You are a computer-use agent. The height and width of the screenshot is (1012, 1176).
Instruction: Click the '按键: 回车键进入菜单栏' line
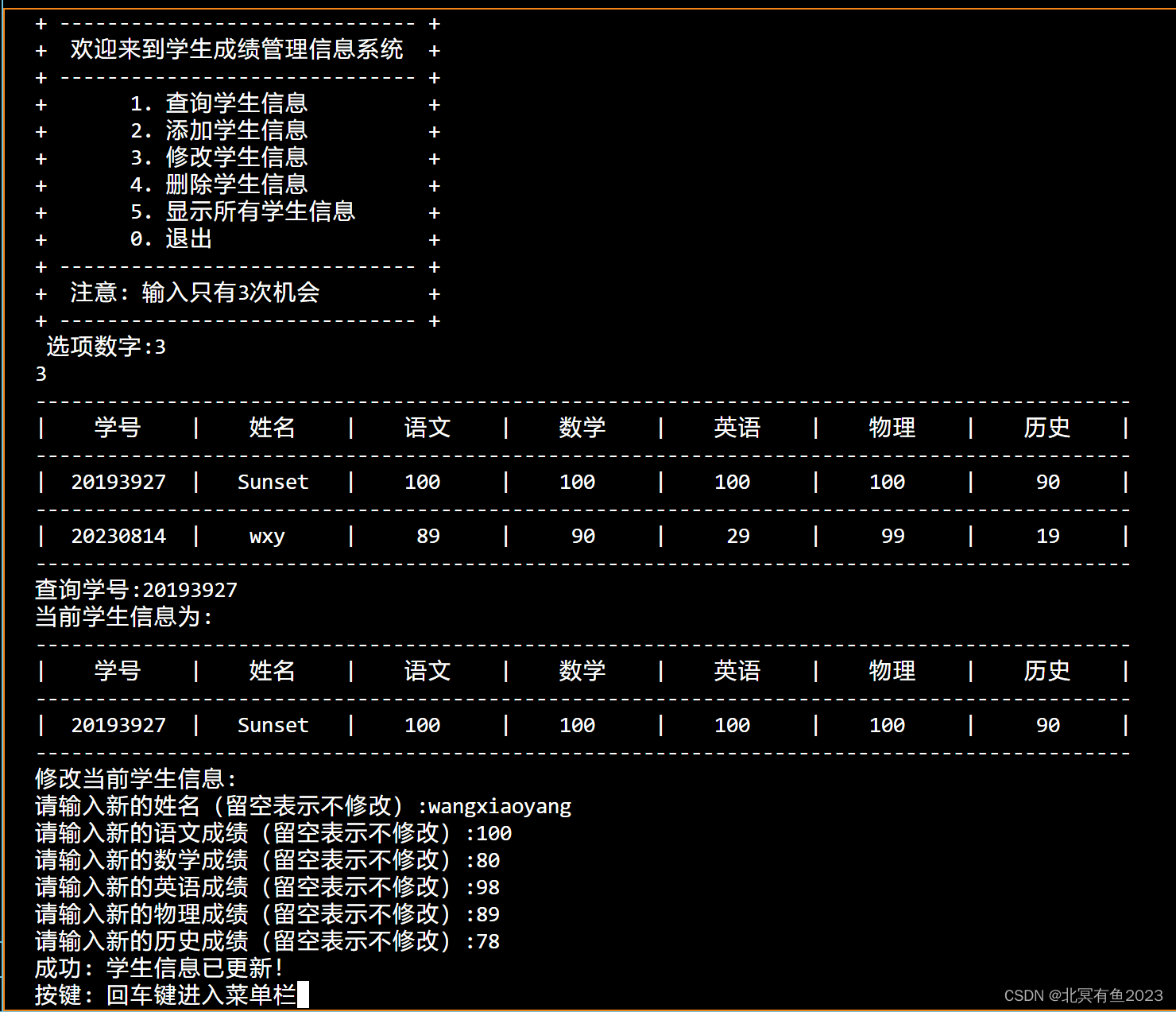165,995
